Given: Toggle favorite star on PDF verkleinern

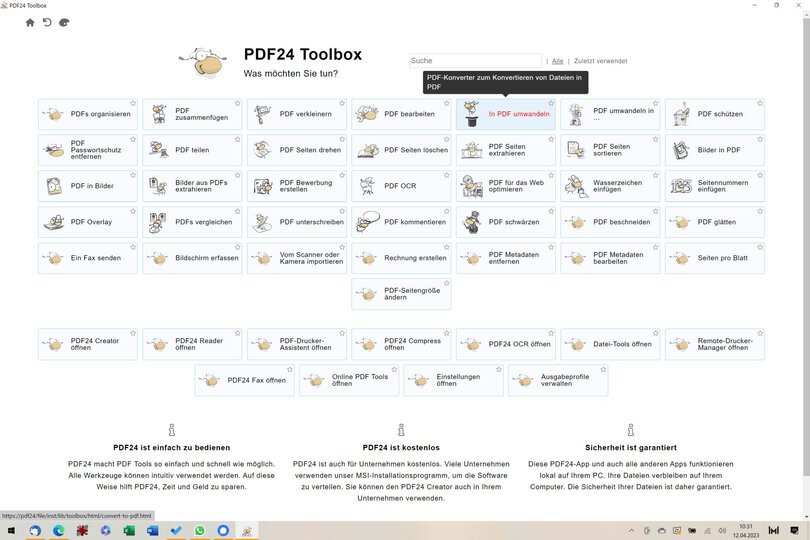Looking at the screenshot, I should click(341, 103).
